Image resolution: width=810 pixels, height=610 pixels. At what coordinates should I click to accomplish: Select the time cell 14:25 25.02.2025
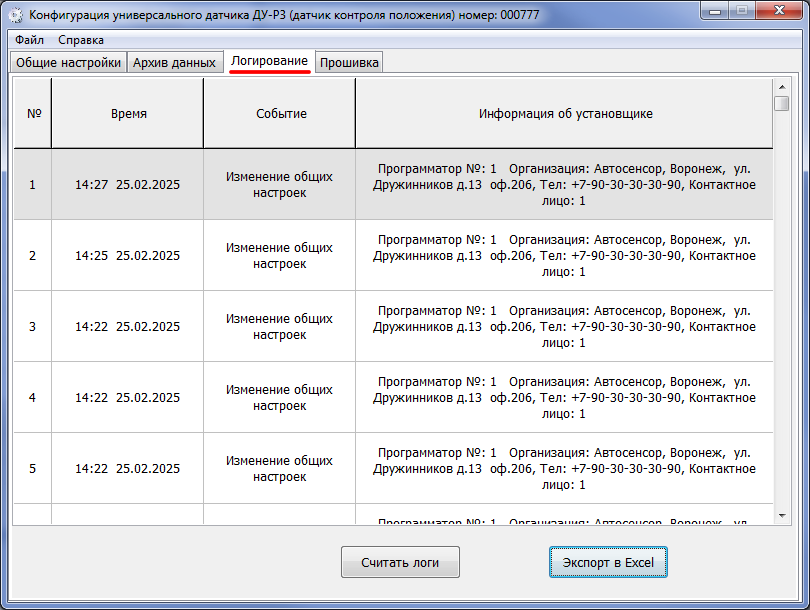pos(128,255)
